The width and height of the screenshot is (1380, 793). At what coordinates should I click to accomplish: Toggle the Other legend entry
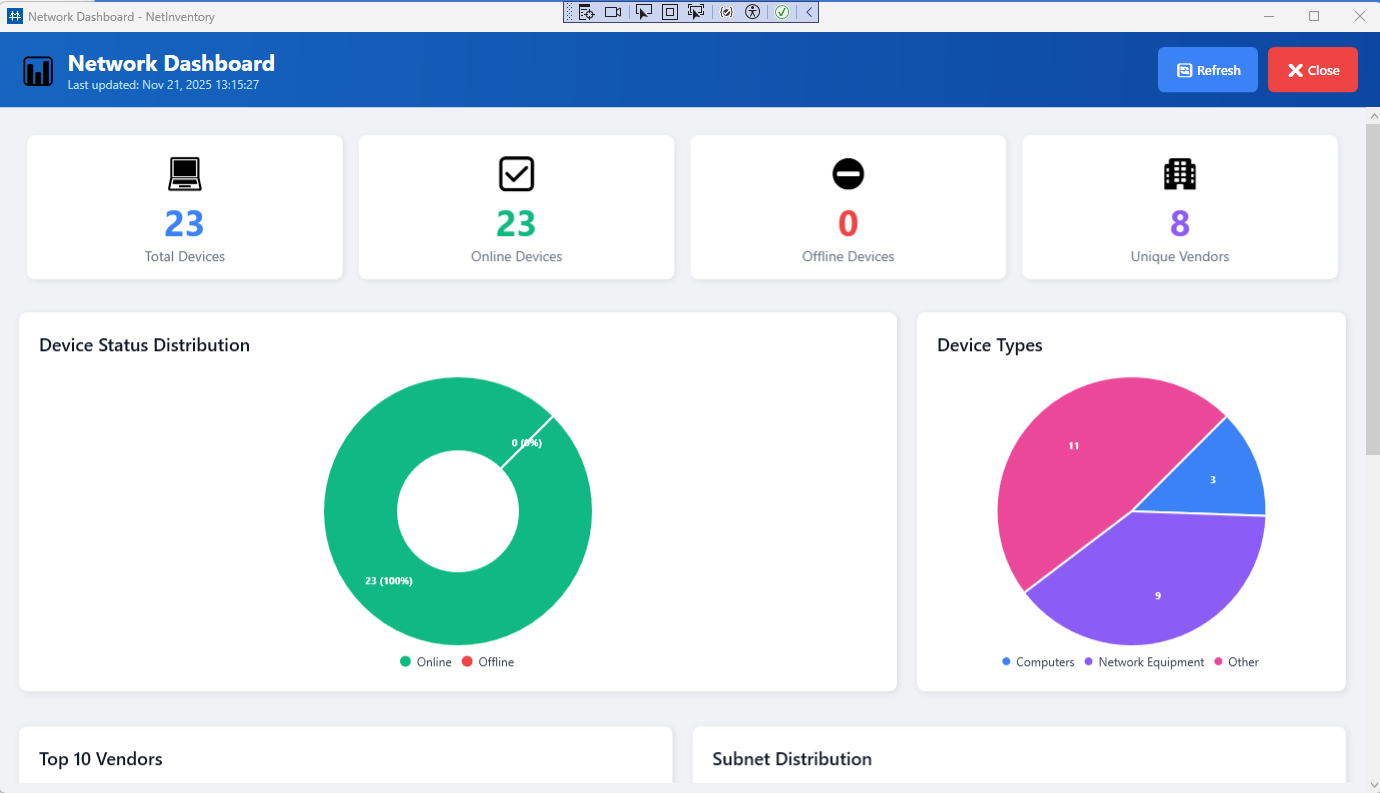[x=1236, y=662]
